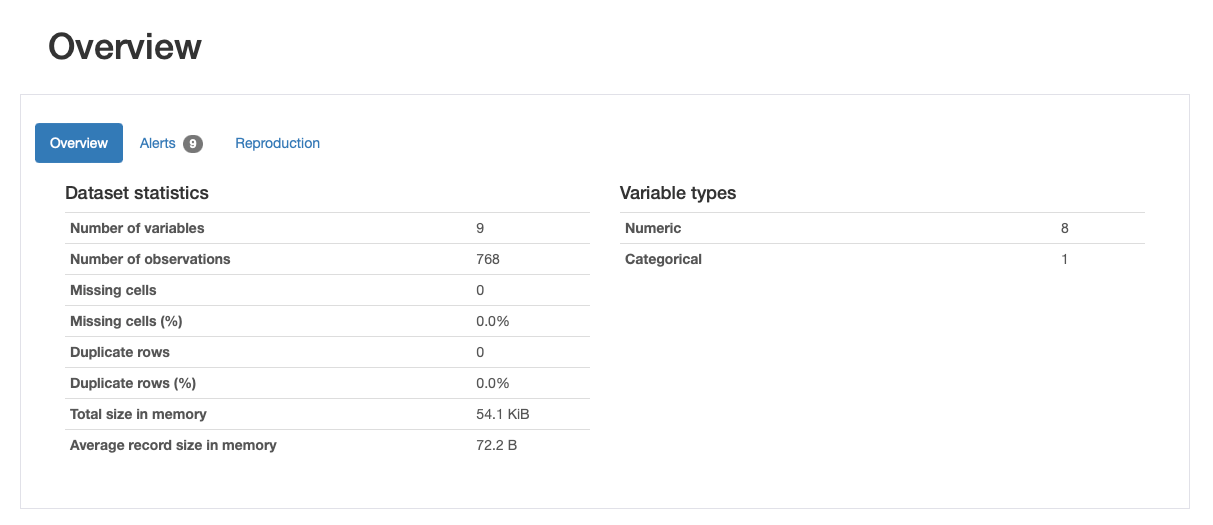Open the Alerts tab

[158, 143]
